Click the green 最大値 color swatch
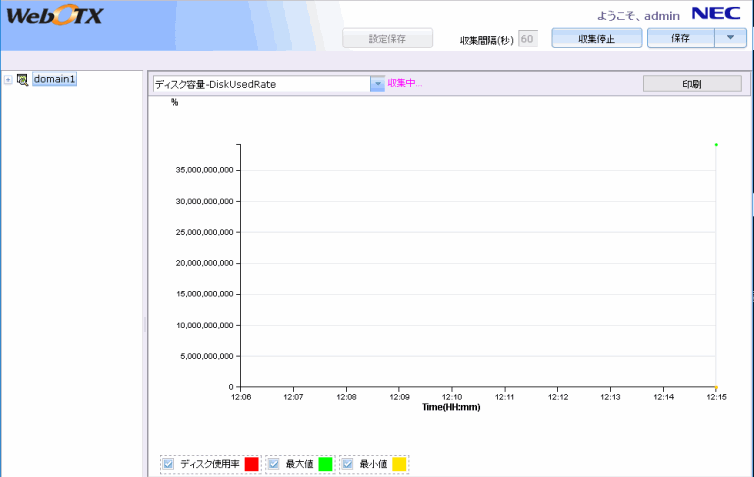 (325, 464)
